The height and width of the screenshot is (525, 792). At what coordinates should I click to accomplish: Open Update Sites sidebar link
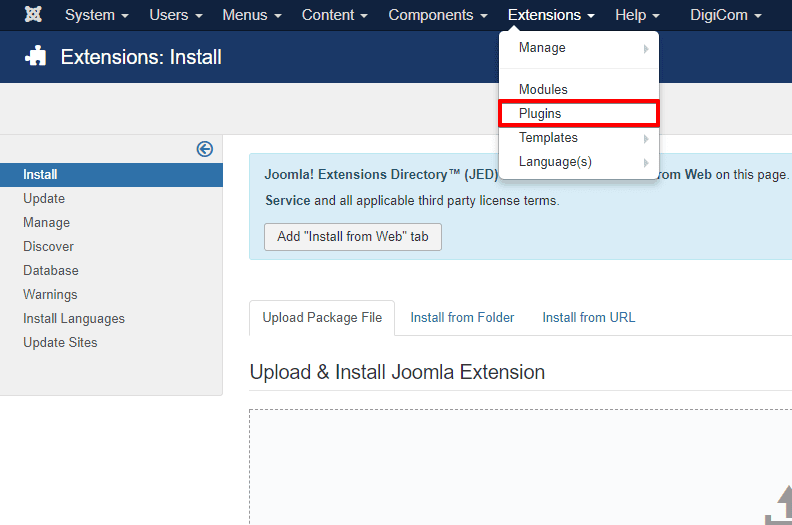pos(60,342)
